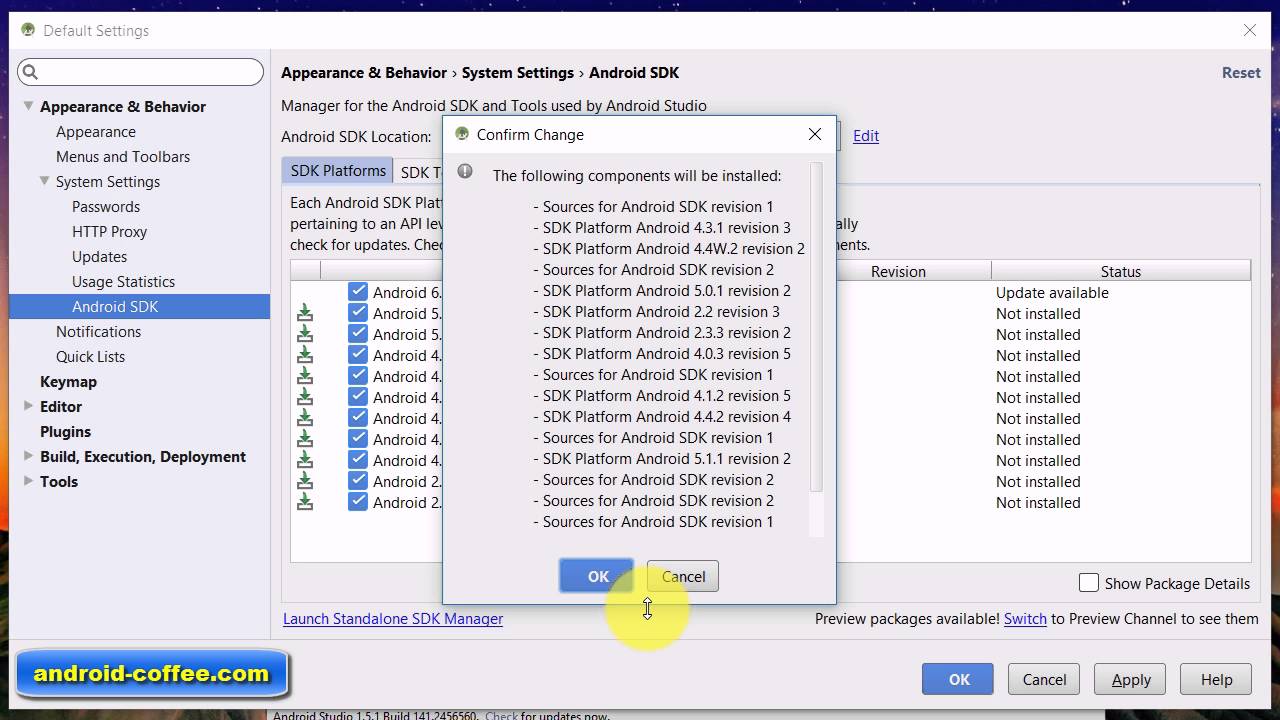The height and width of the screenshot is (720, 1280).
Task: Click 'SDK Platform Android 4.3.1 revision 3' line
Action: click(662, 227)
